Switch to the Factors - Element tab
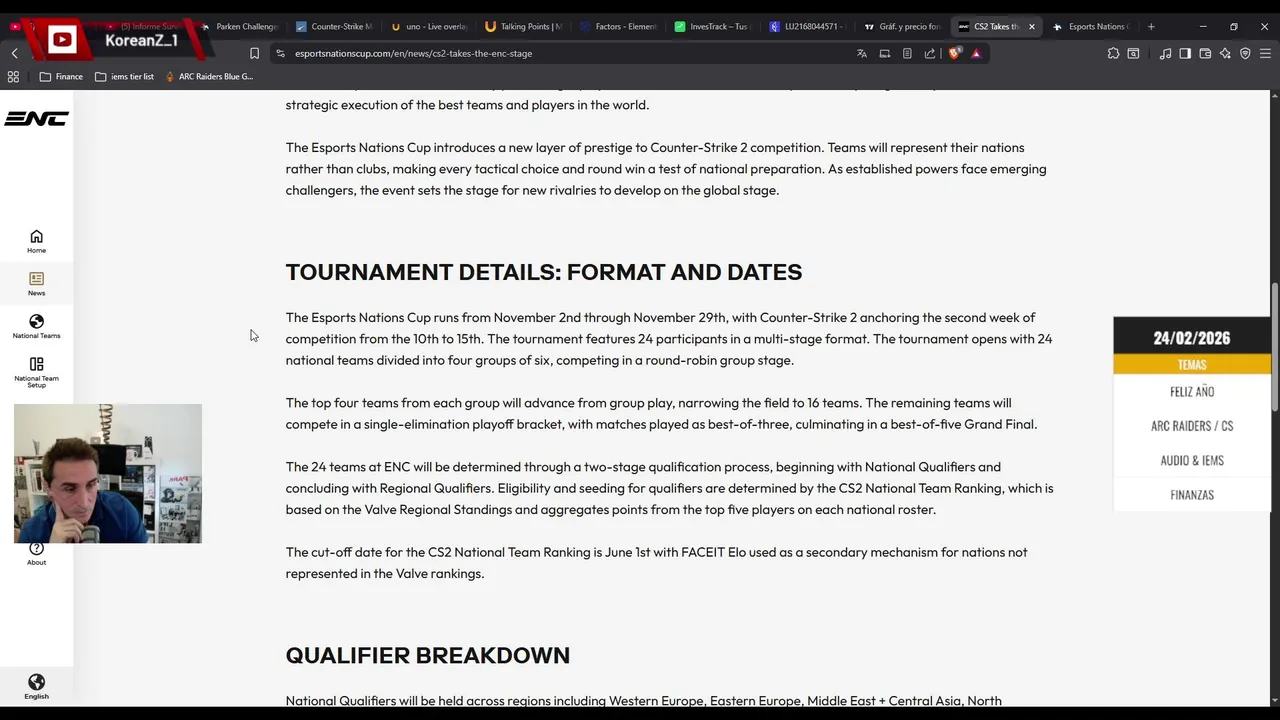 point(616,26)
